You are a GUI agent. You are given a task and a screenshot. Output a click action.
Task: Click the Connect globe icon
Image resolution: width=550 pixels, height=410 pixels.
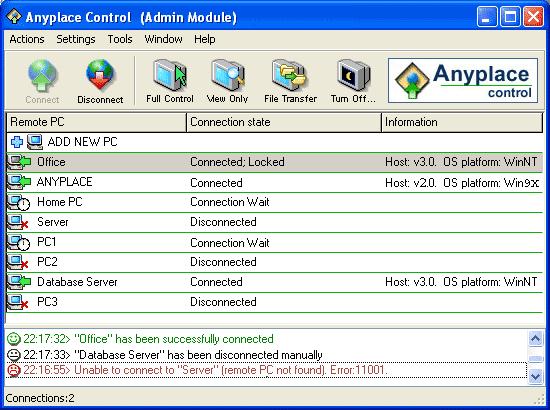(42, 75)
